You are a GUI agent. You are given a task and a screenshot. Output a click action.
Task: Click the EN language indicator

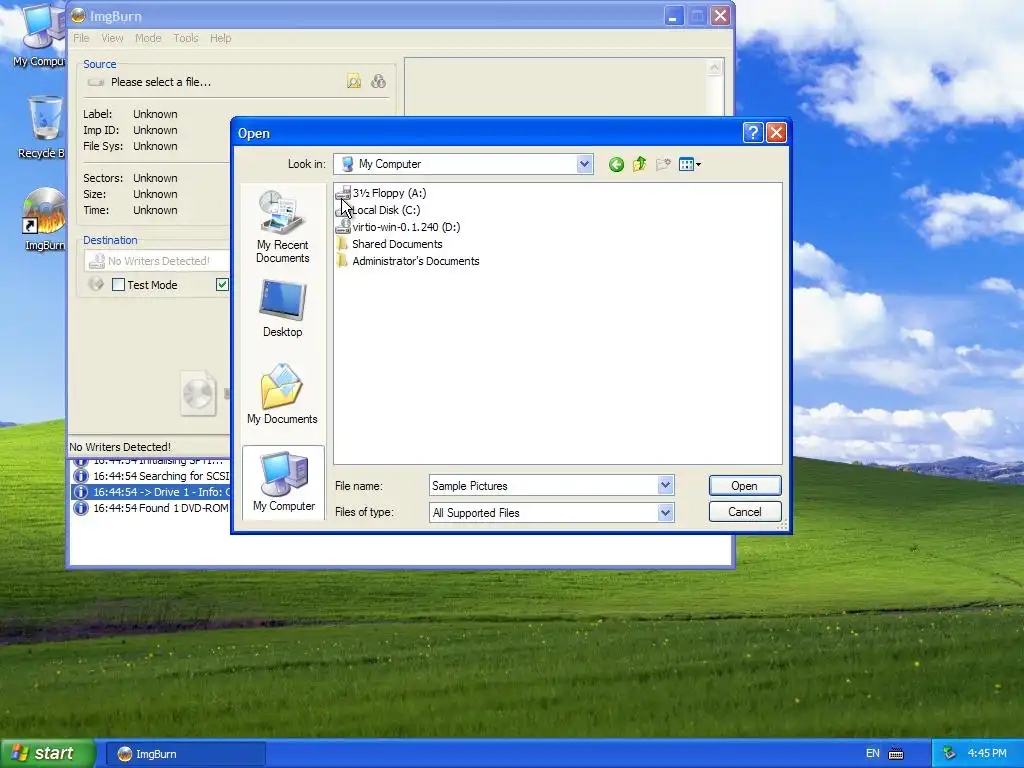pyautogui.click(x=872, y=753)
